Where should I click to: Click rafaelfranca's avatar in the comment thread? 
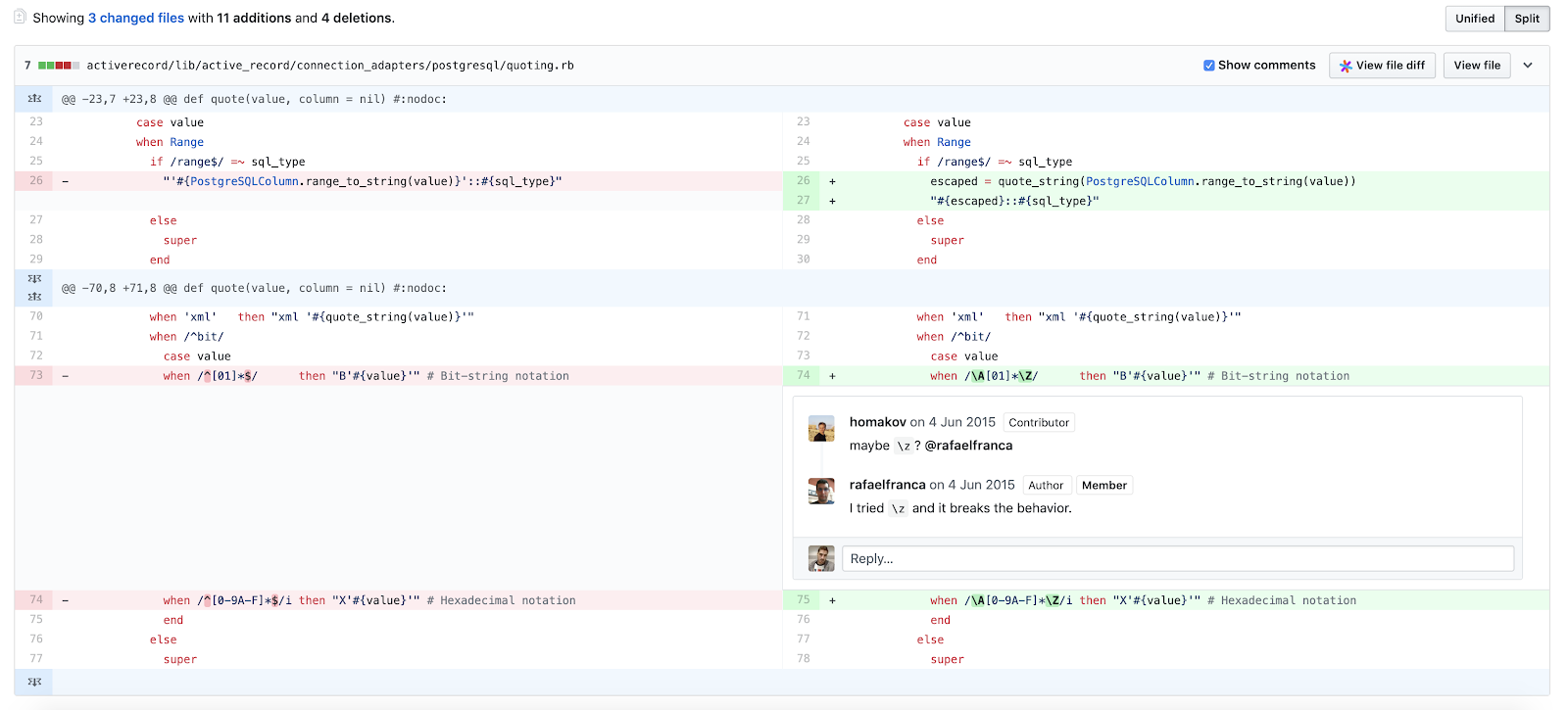[821, 491]
